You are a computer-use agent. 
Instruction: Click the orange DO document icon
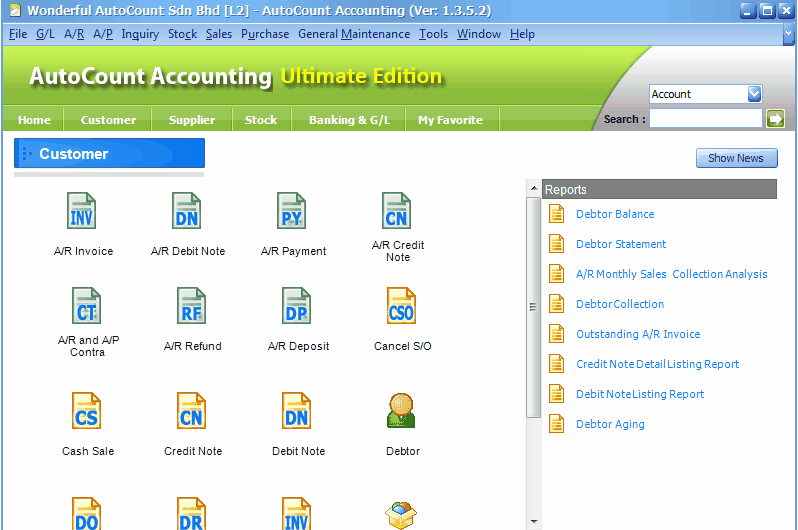pos(87,513)
